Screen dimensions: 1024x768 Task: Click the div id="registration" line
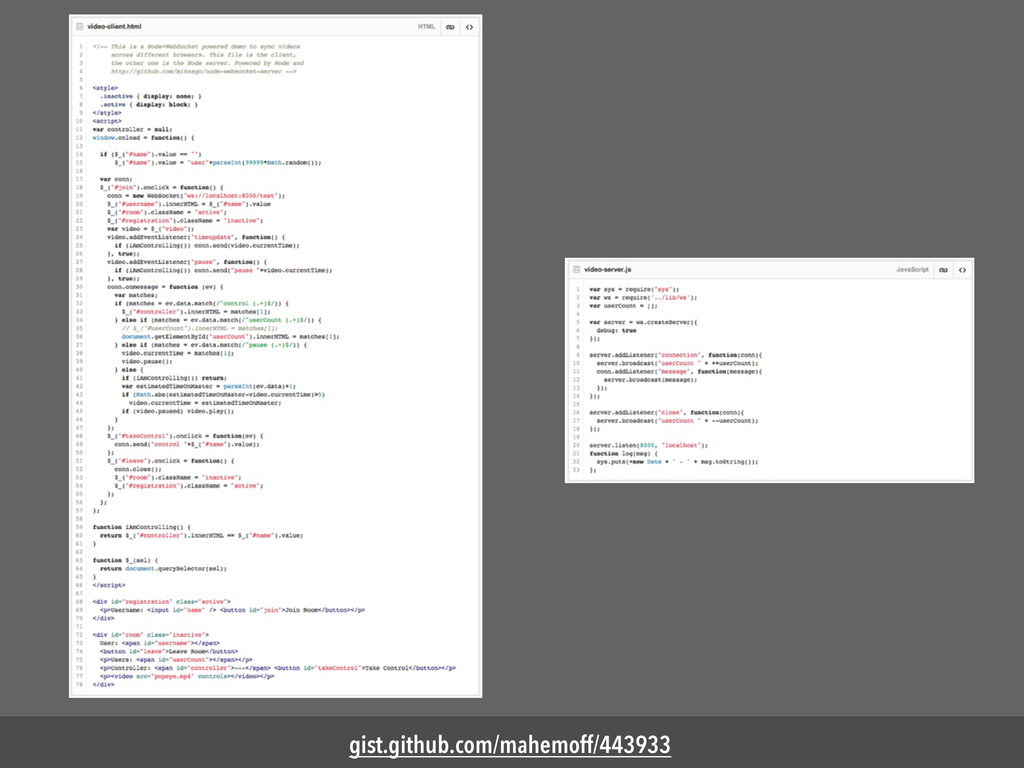[161, 601]
